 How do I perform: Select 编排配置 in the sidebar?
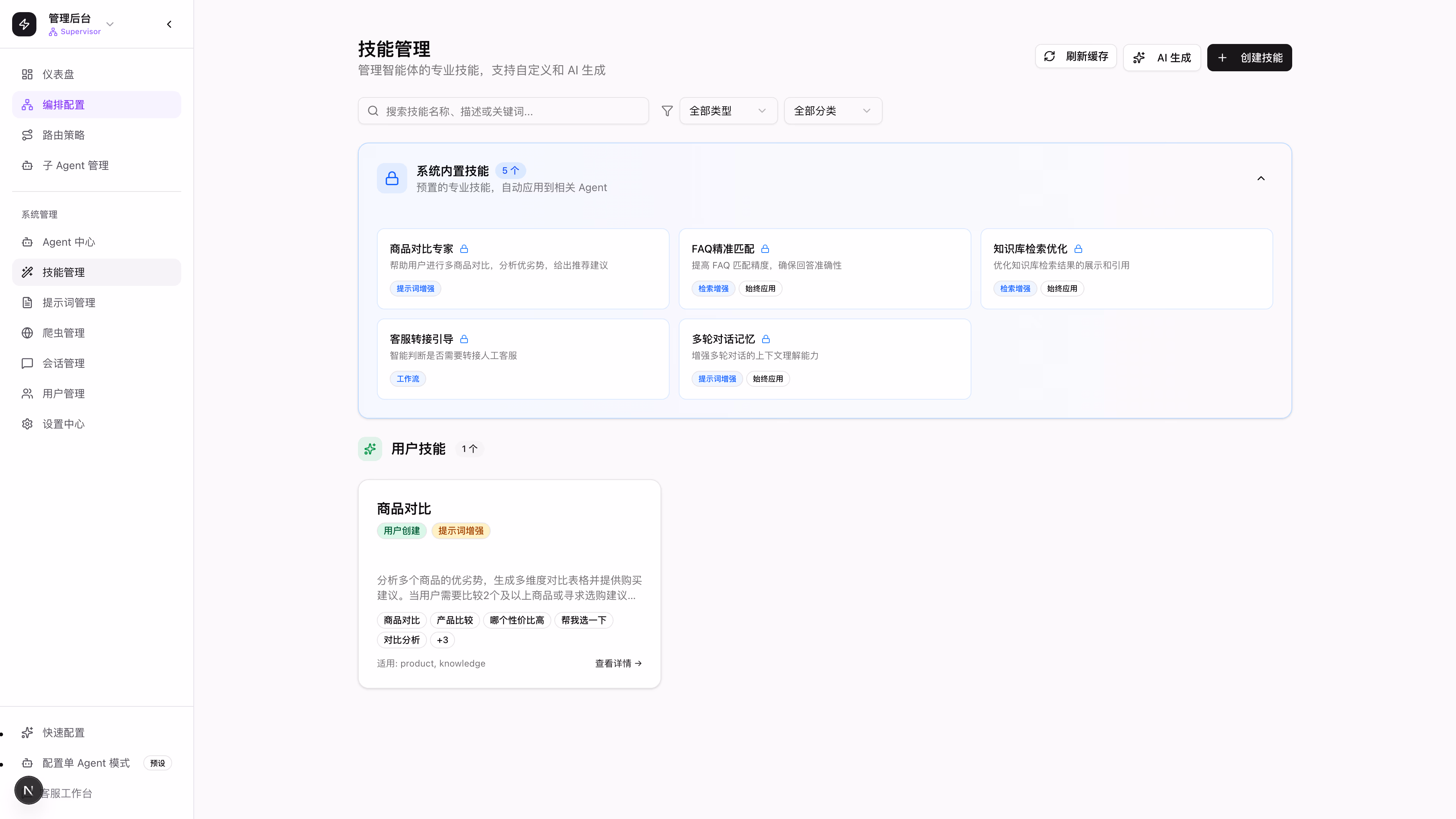(x=97, y=105)
